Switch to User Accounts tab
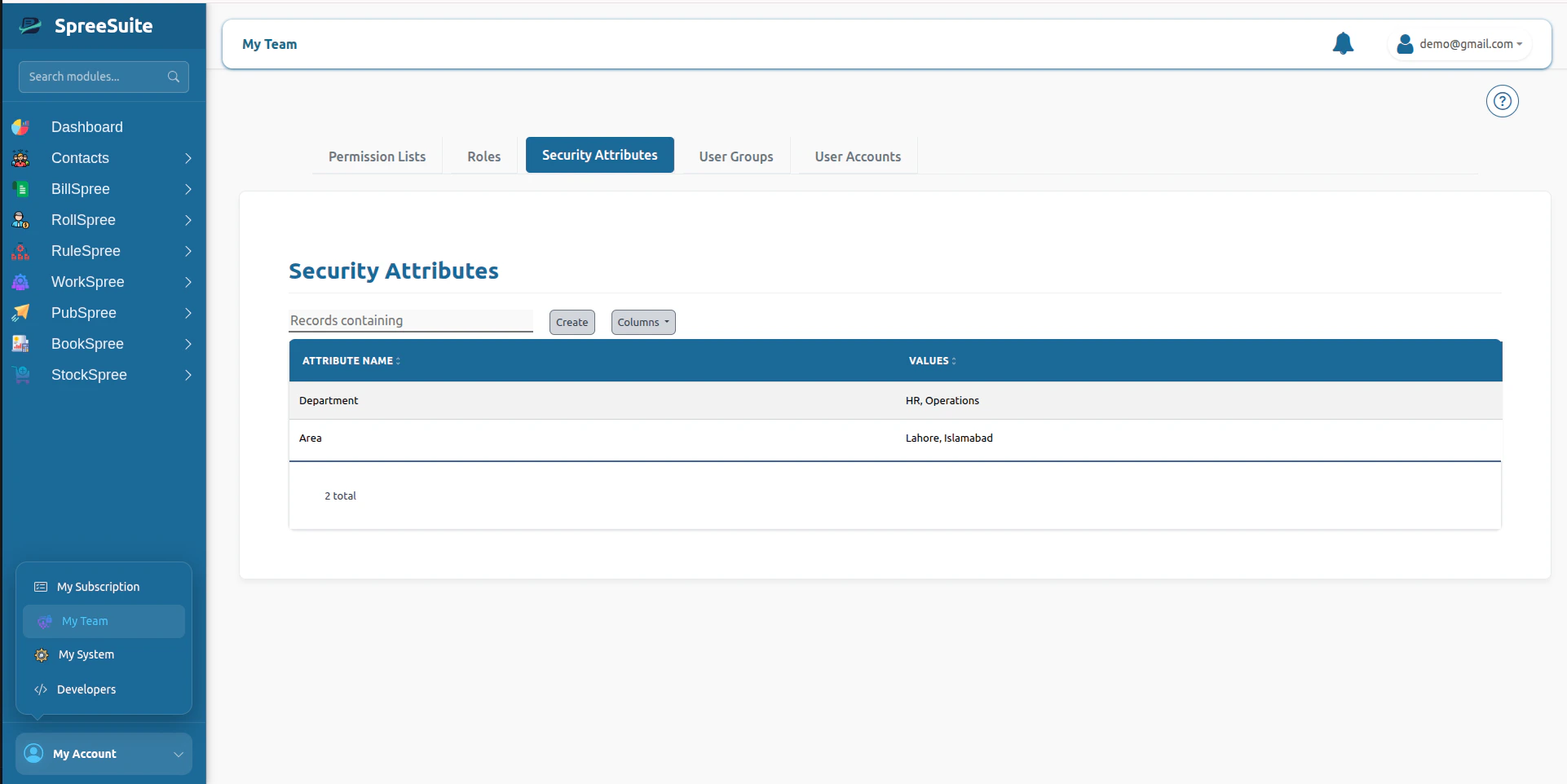The width and height of the screenshot is (1567, 784). click(858, 156)
